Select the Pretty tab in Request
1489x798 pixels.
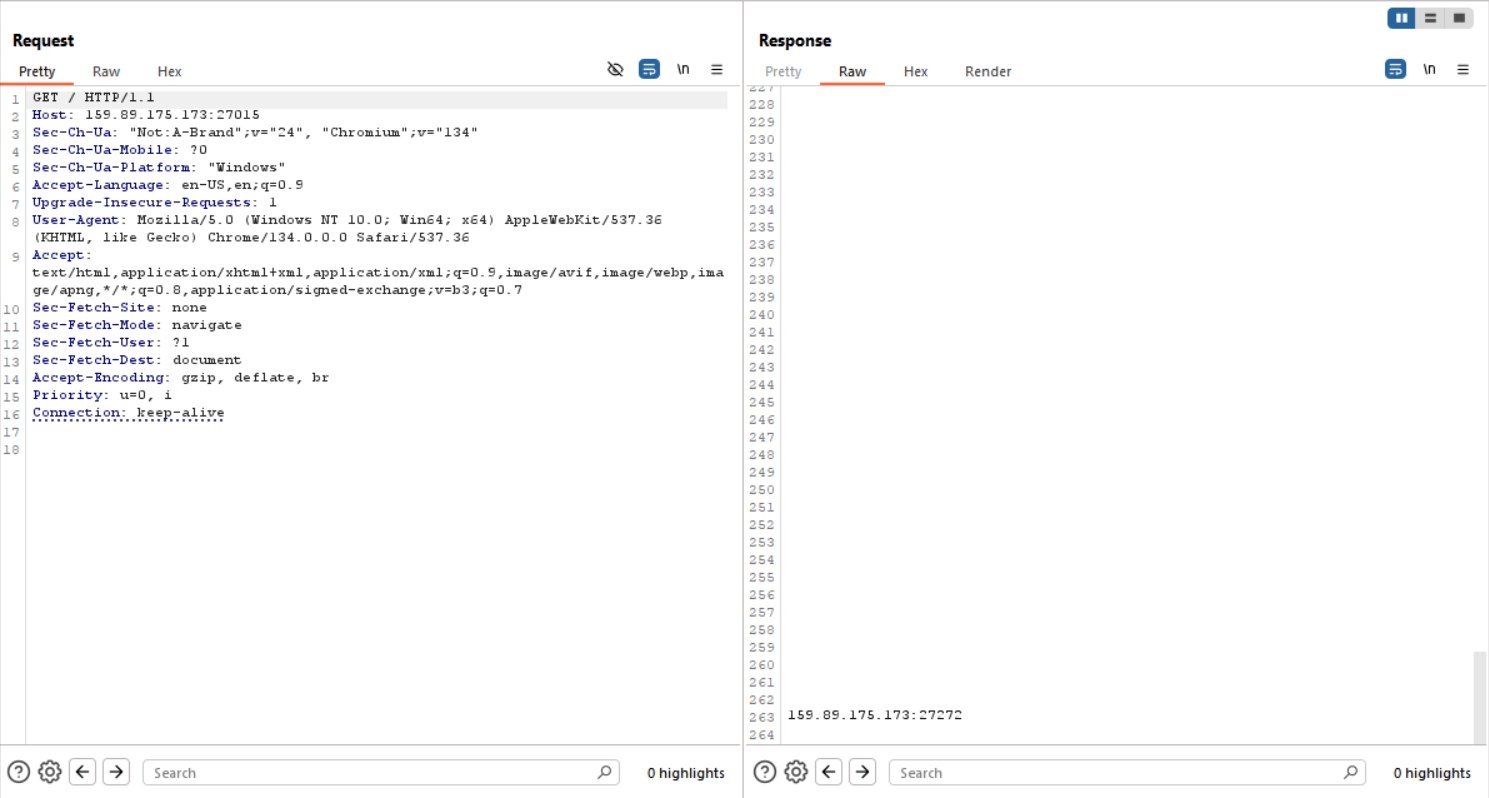pos(37,72)
